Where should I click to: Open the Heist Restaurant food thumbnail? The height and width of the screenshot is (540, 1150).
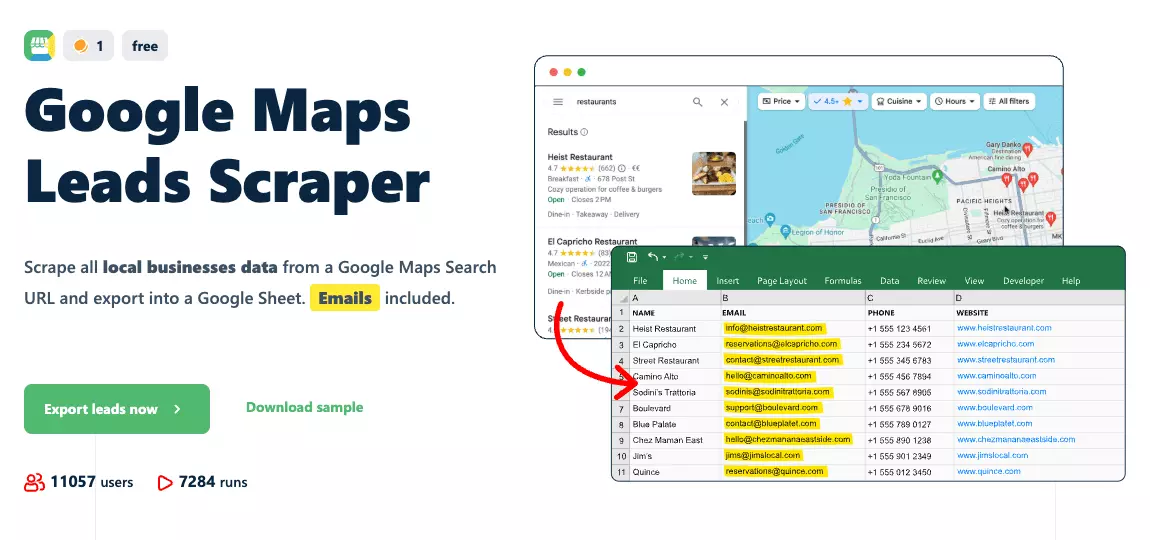[x=714, y=173]
